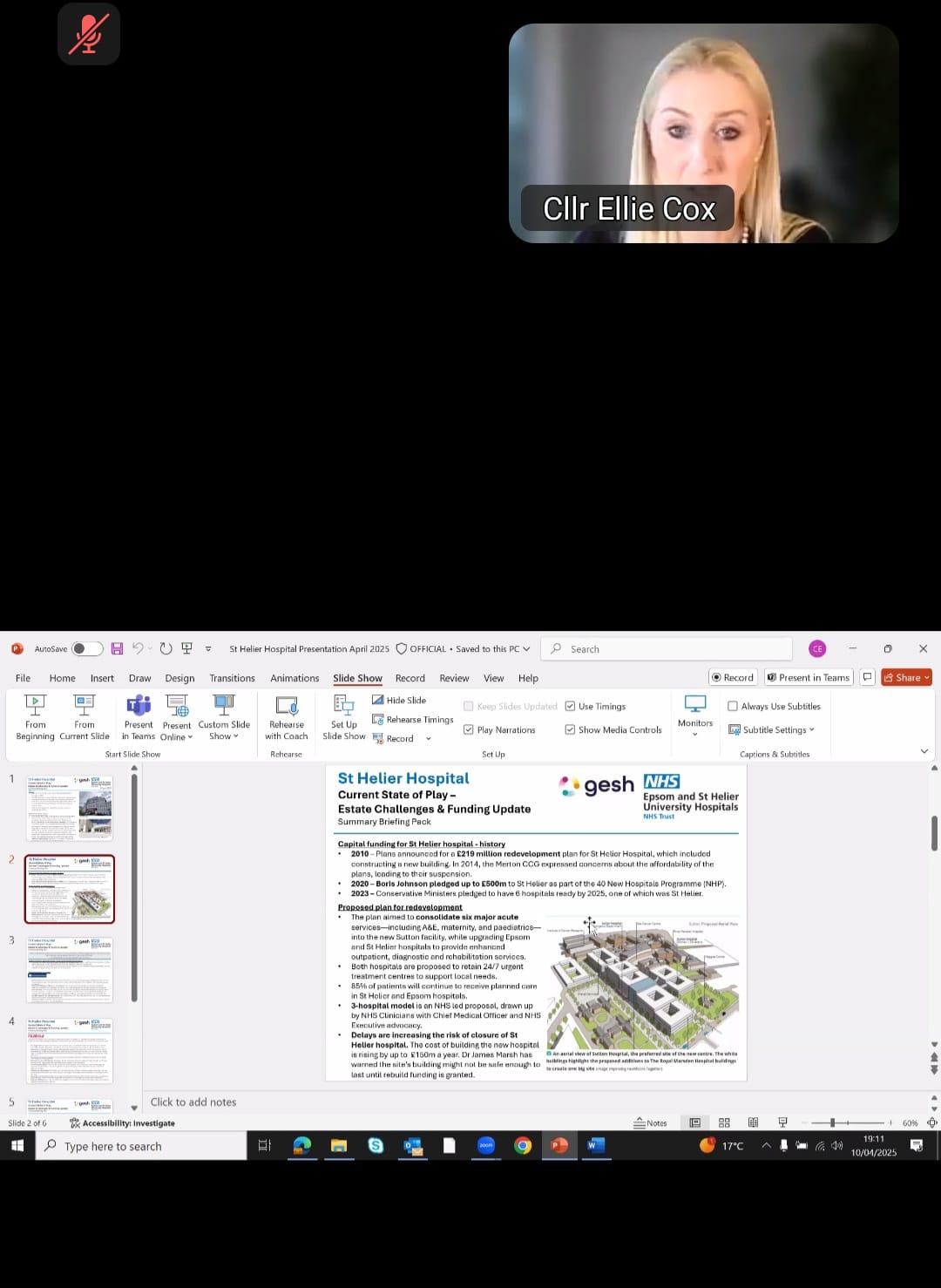The width and height of the screenshot is (941, 1288).
Task: Start slideshow From Beginning
Action: tap(35, 717)
